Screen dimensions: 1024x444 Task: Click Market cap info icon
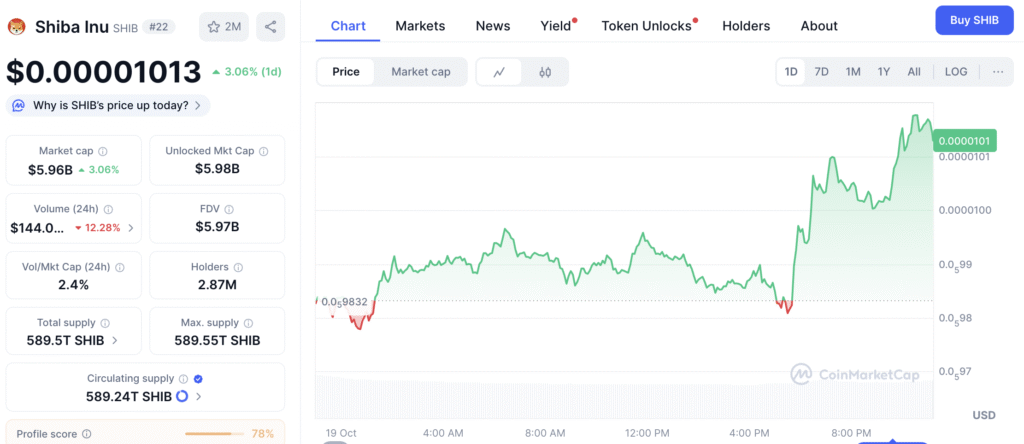(x=103, y=151)
